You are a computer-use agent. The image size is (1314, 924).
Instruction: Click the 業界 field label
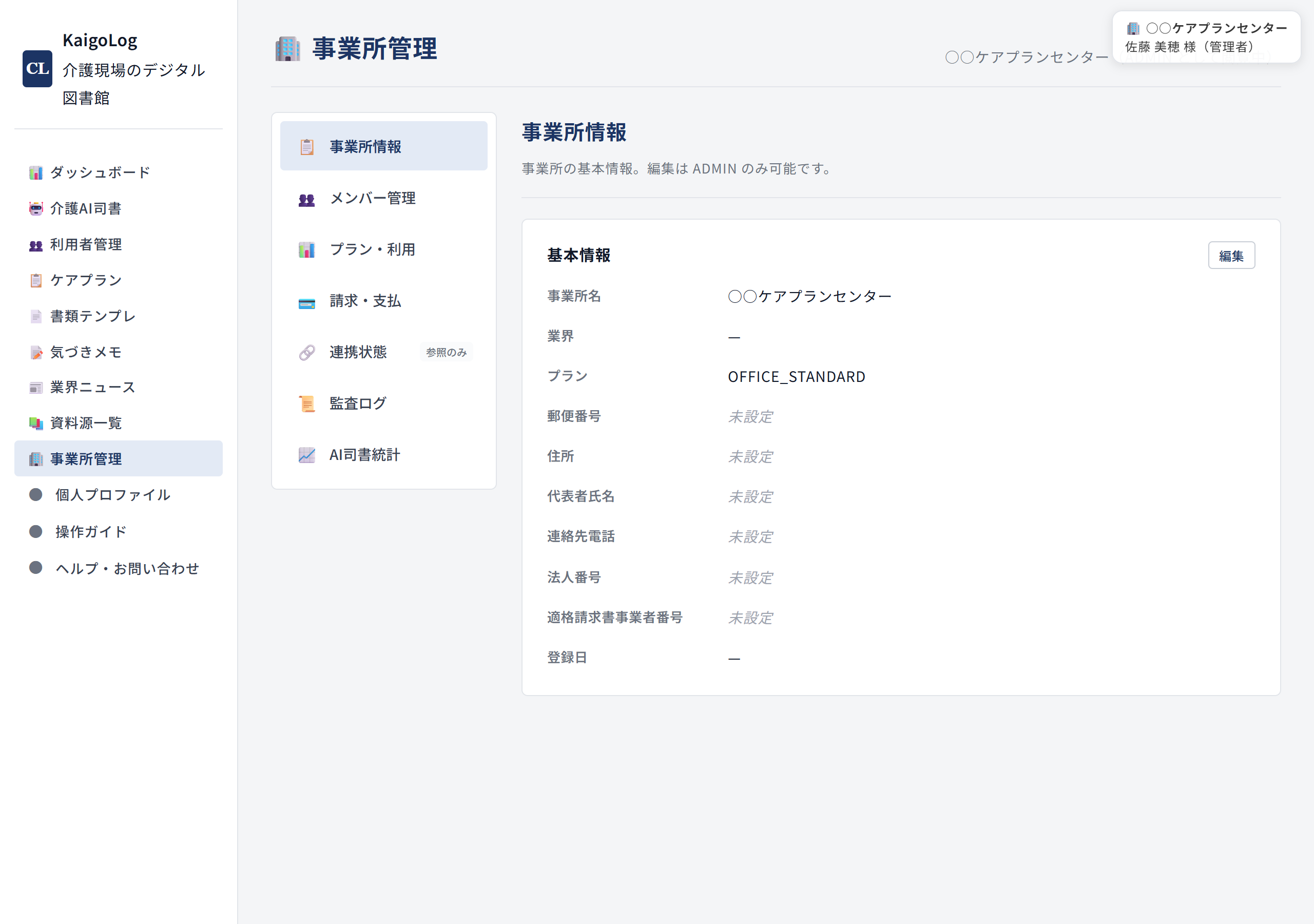click(x=561, y=337)
